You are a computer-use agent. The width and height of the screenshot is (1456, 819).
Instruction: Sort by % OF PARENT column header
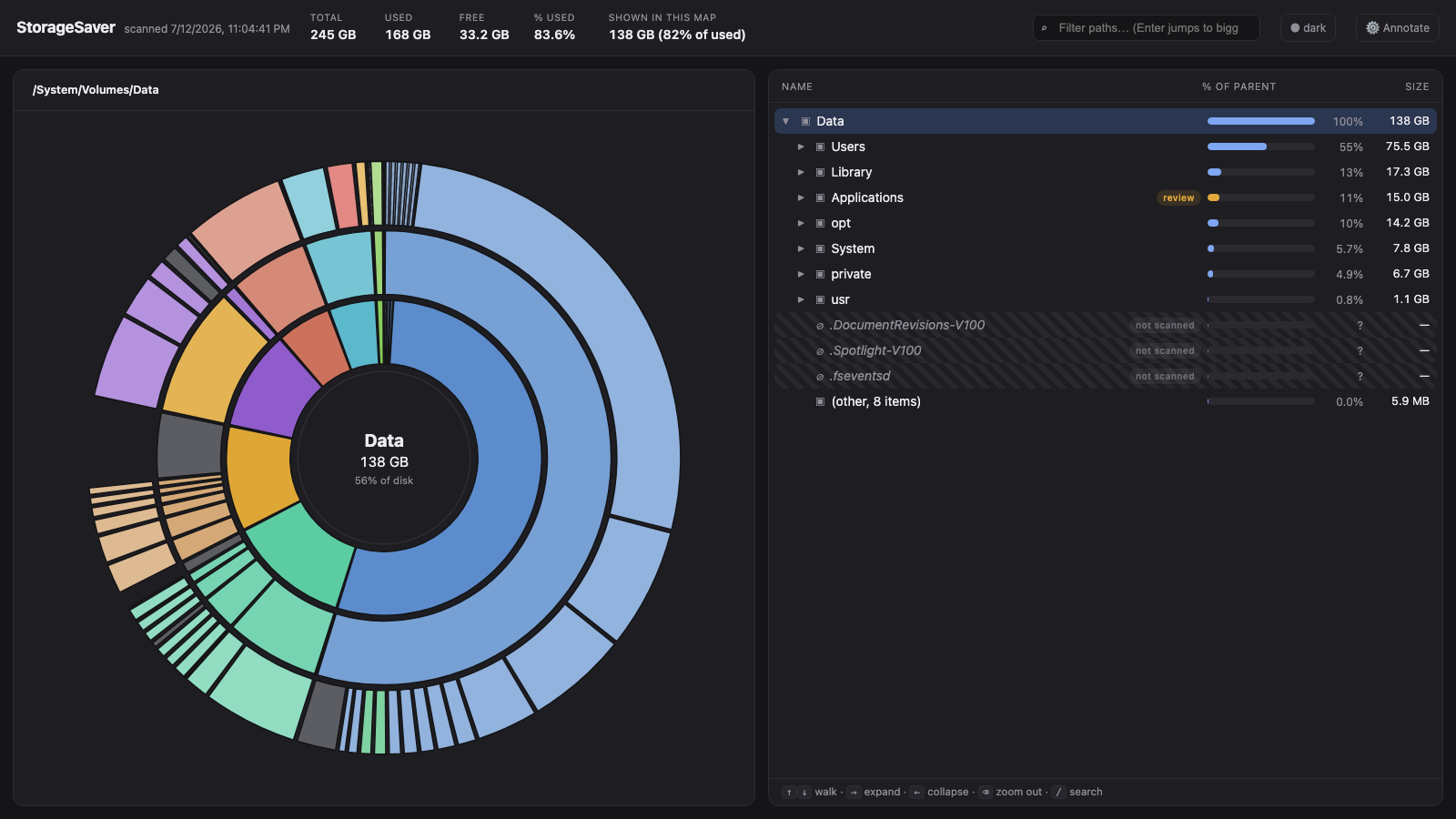[1239, 86]
